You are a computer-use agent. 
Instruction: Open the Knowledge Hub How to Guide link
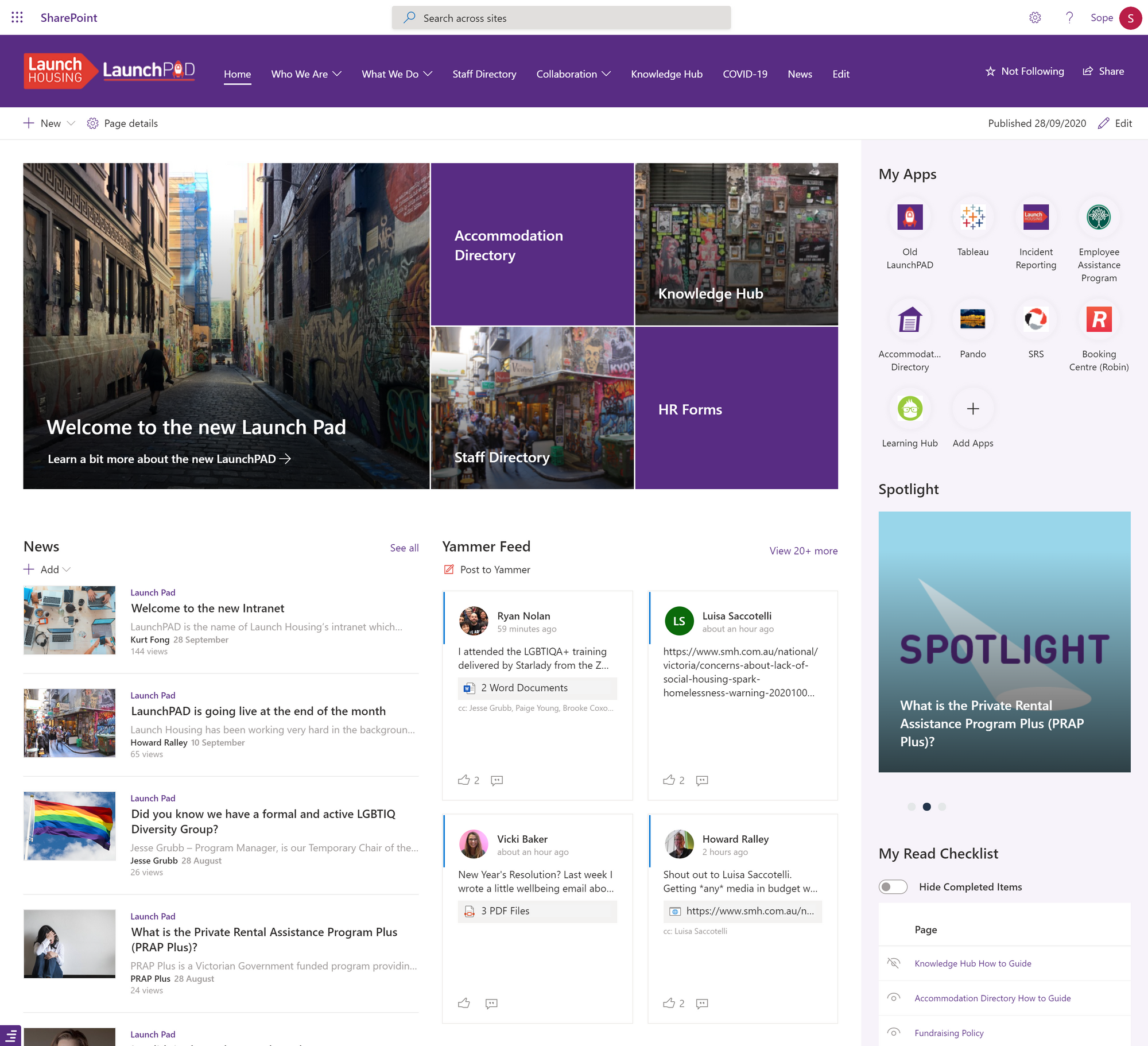tap(973, 963)
